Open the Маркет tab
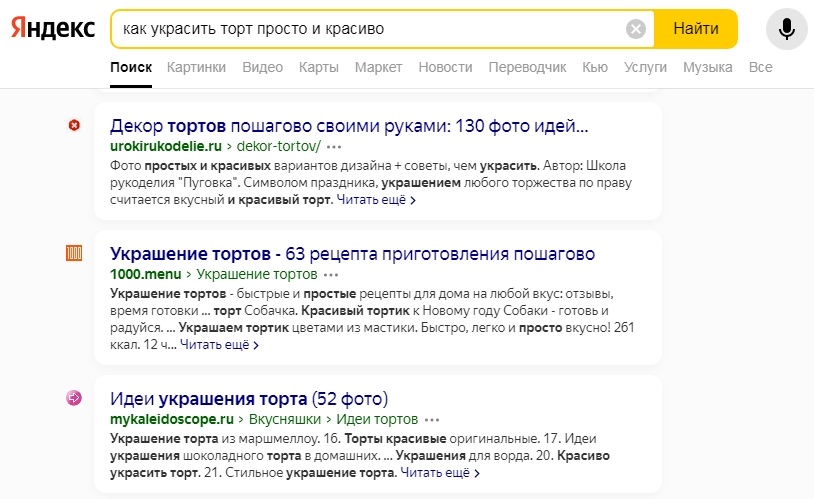 pyautogui.click(x=378, y=68)
